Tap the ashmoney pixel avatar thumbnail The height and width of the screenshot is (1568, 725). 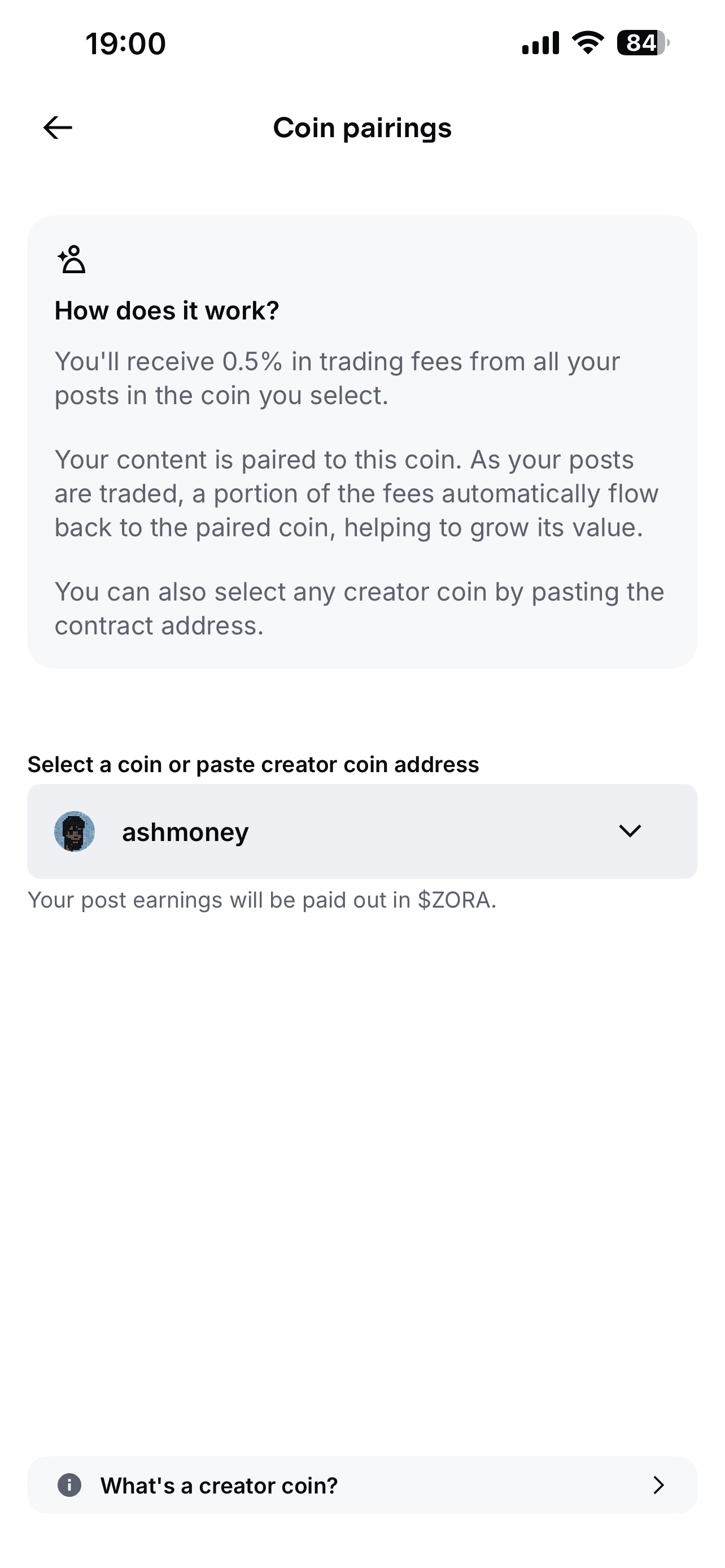[75, 831]
